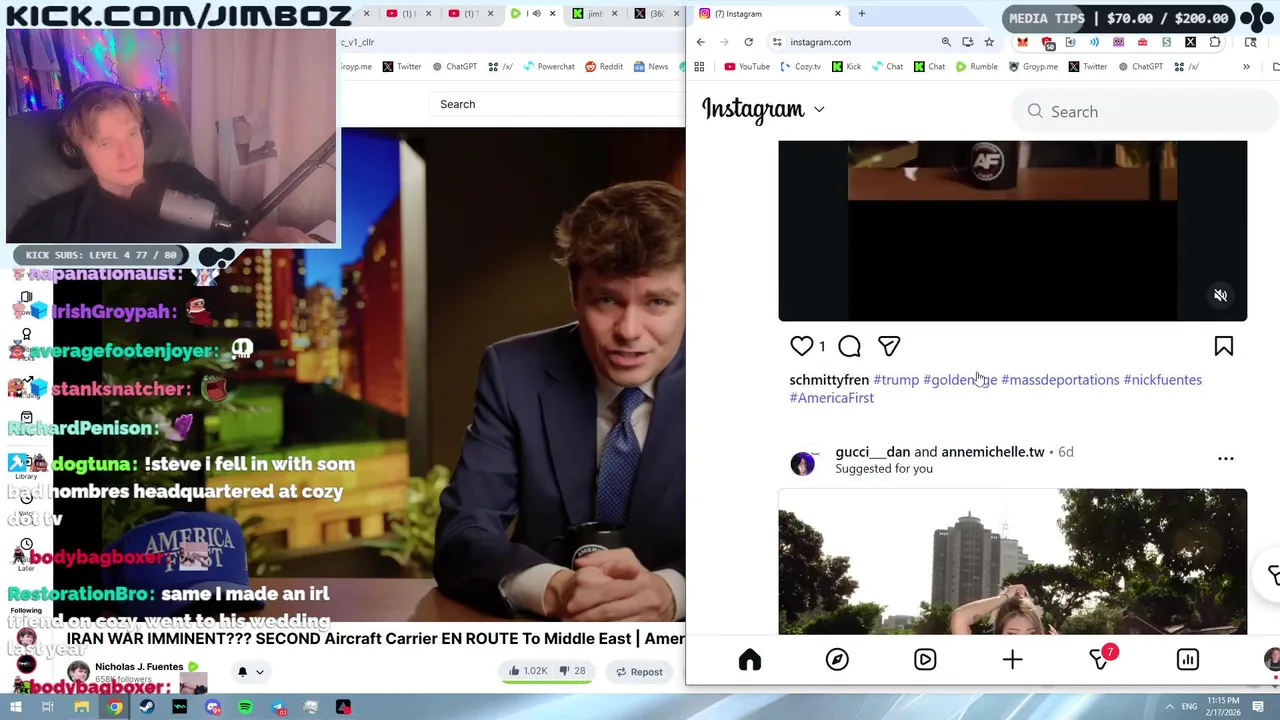The image size is (1280, 720).
Task: Dislike the Rumble video 28
Action: point(574,671)
